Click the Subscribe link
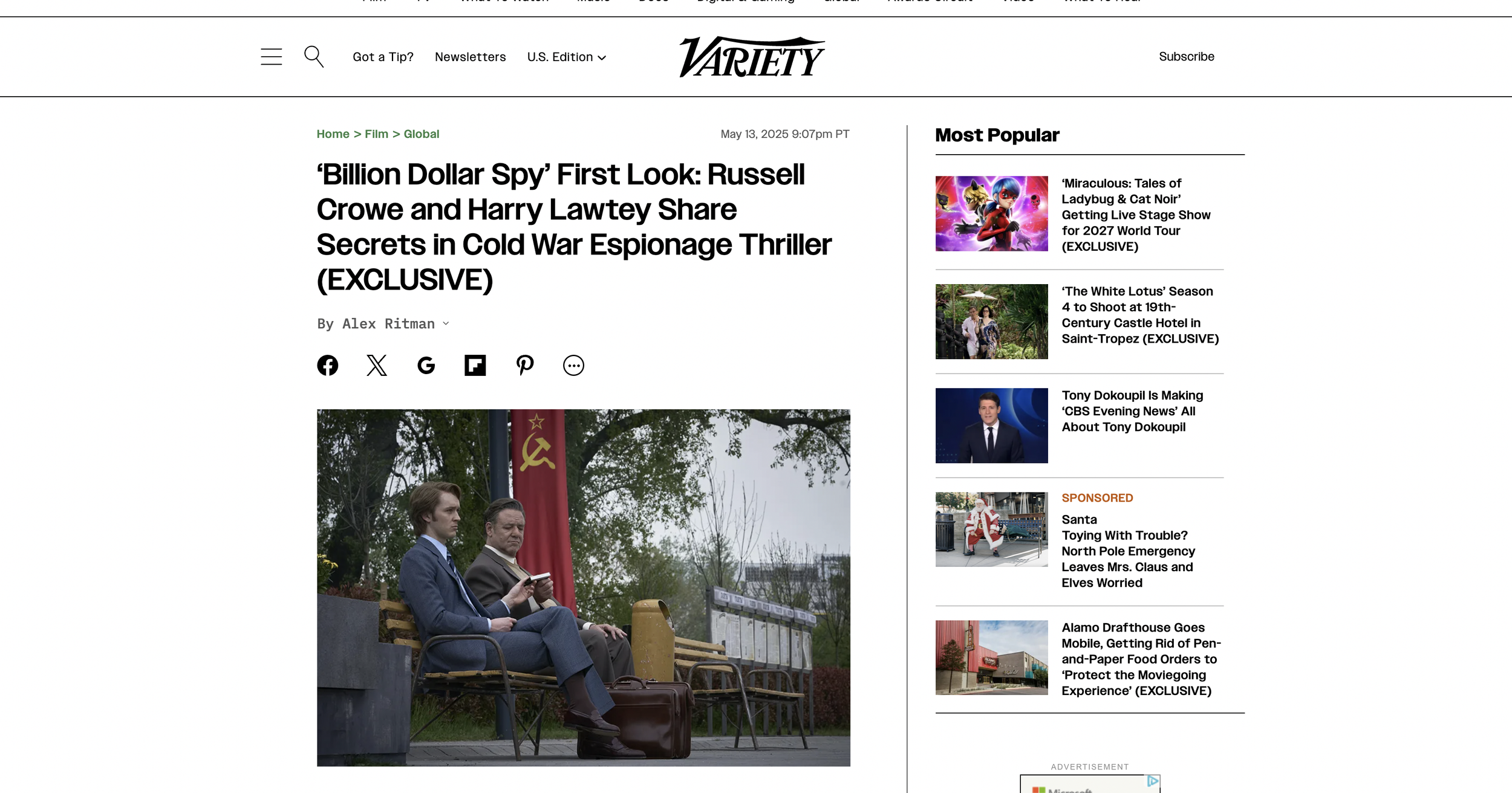The width and height of the screenshot is (1512, 793). pyautogui.click(x=1187, y=56)
